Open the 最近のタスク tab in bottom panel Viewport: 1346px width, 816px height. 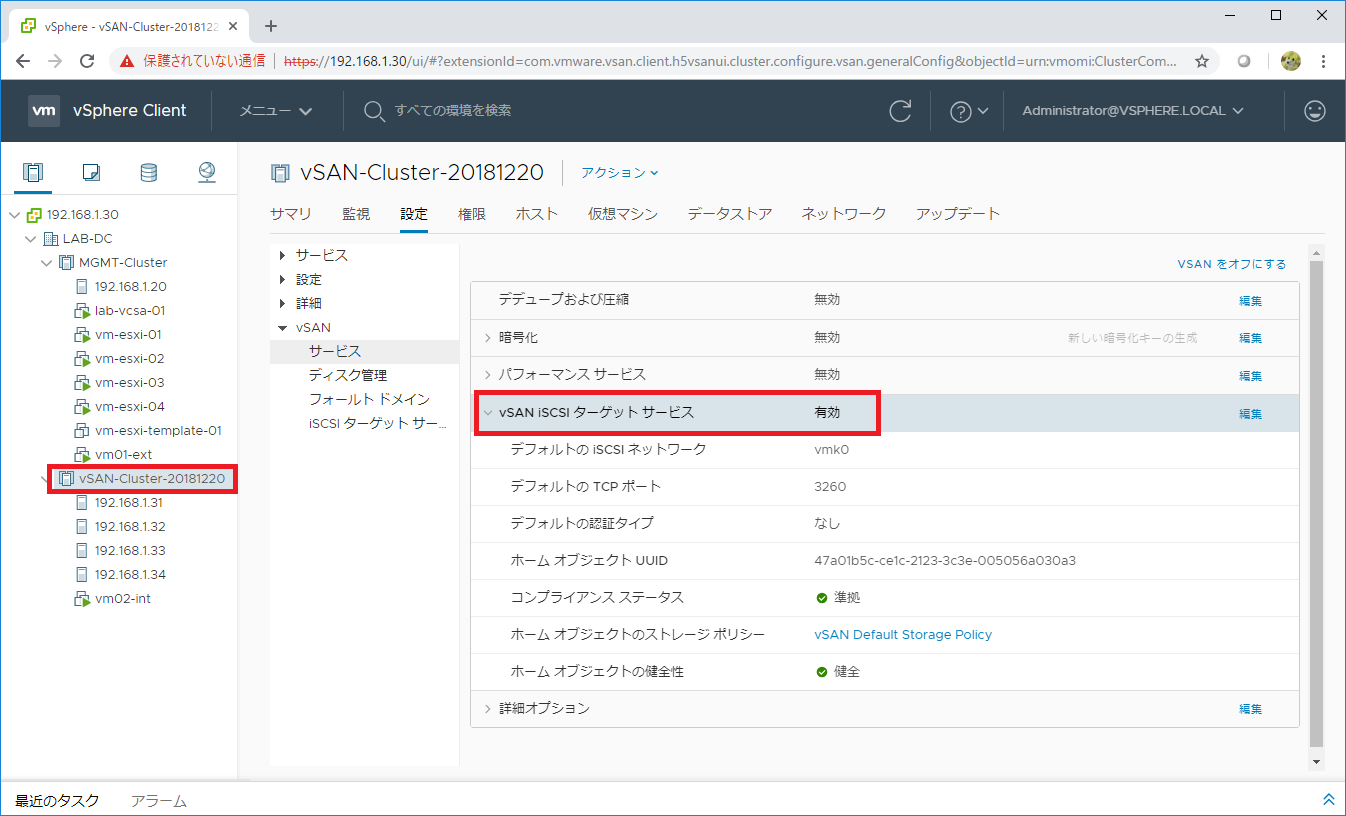pos(57,801)
